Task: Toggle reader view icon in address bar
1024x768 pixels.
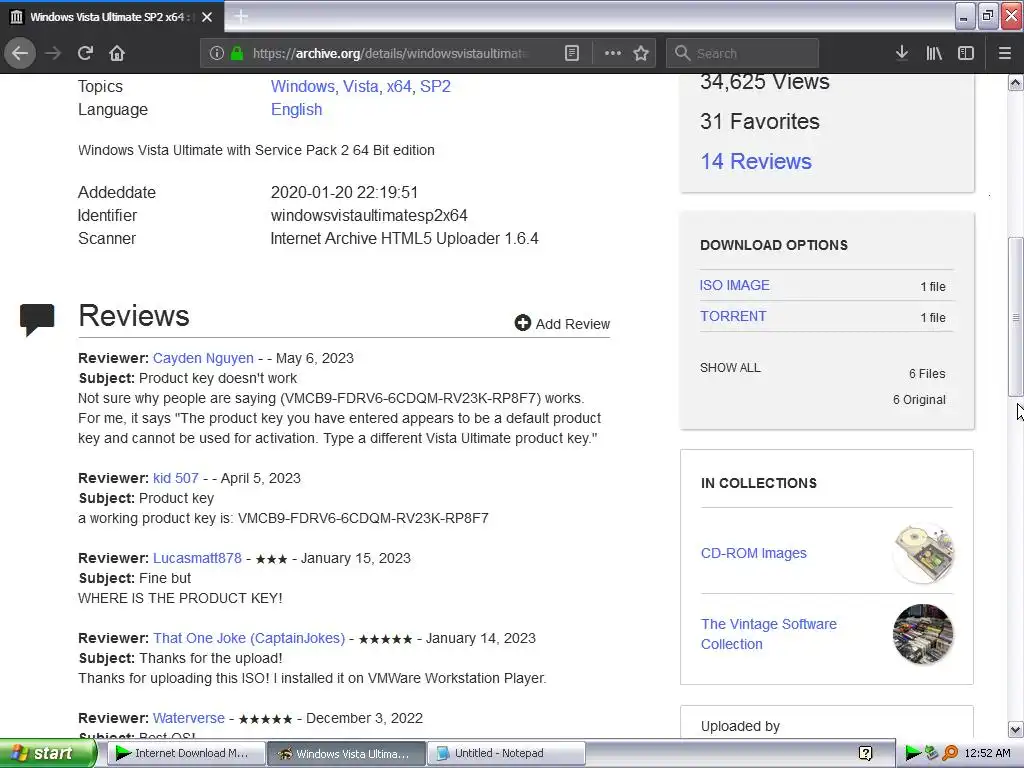Action: (571, 53)
